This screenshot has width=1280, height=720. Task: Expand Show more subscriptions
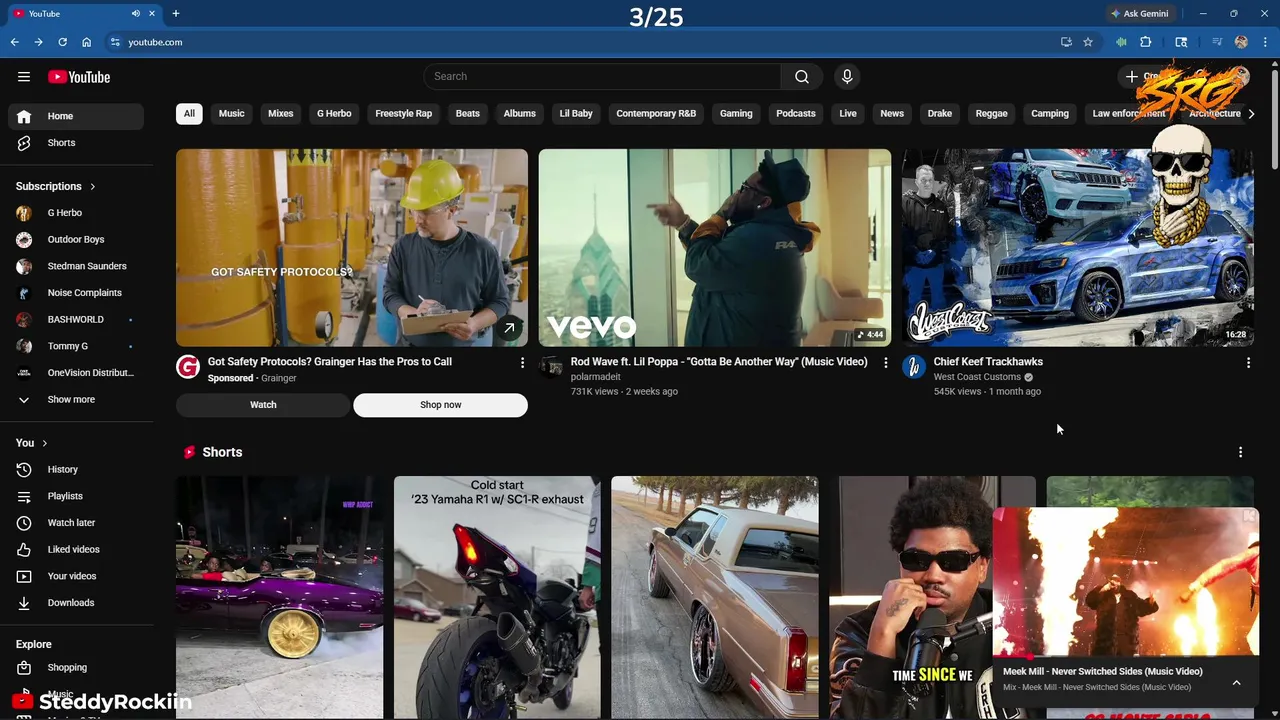point(76,400)
